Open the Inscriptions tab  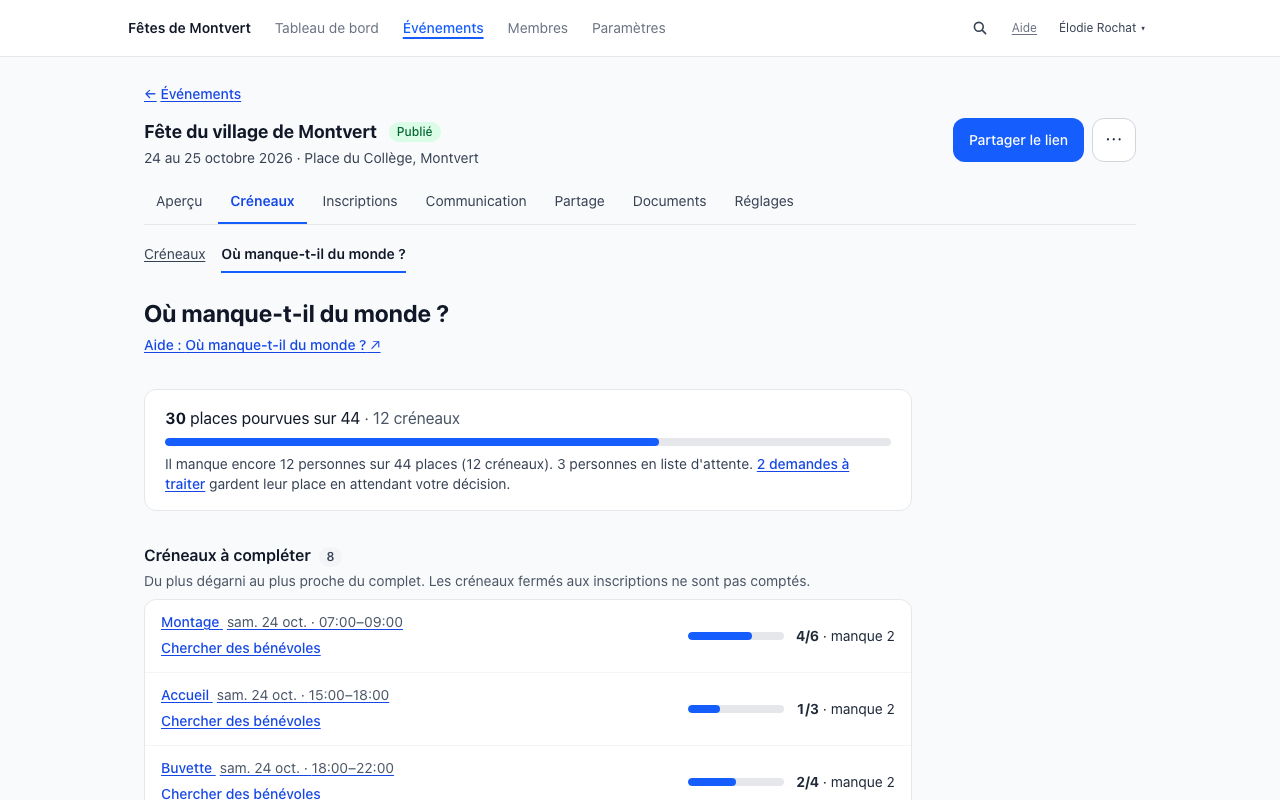pos(360,201)
